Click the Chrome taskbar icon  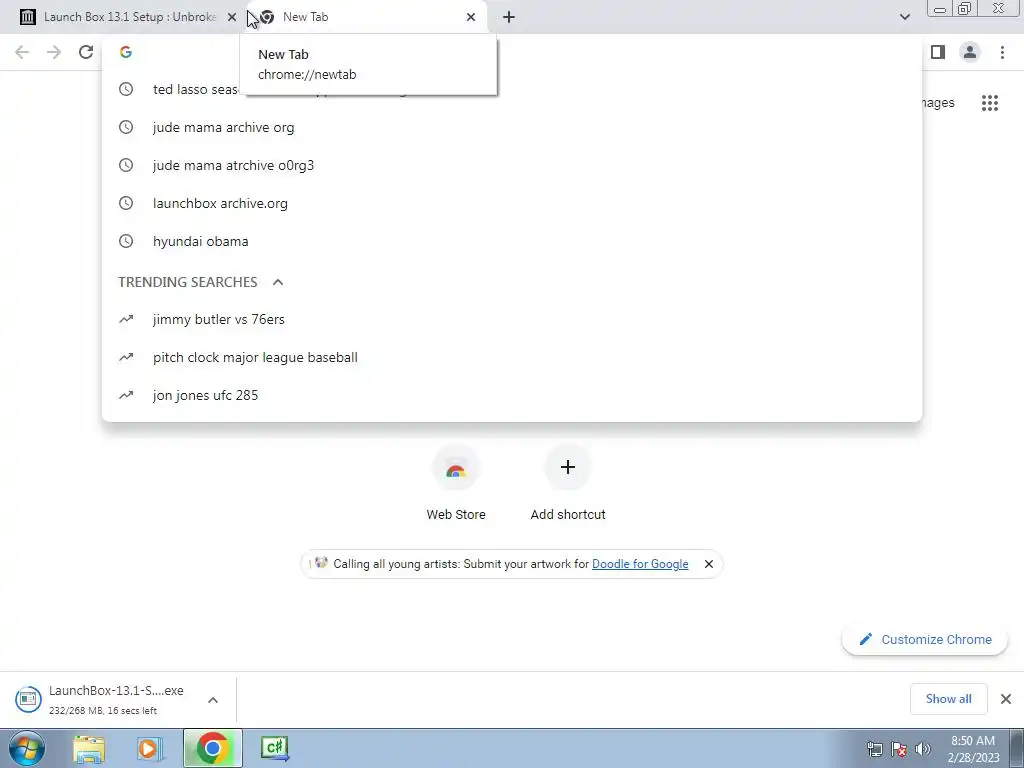212,748
